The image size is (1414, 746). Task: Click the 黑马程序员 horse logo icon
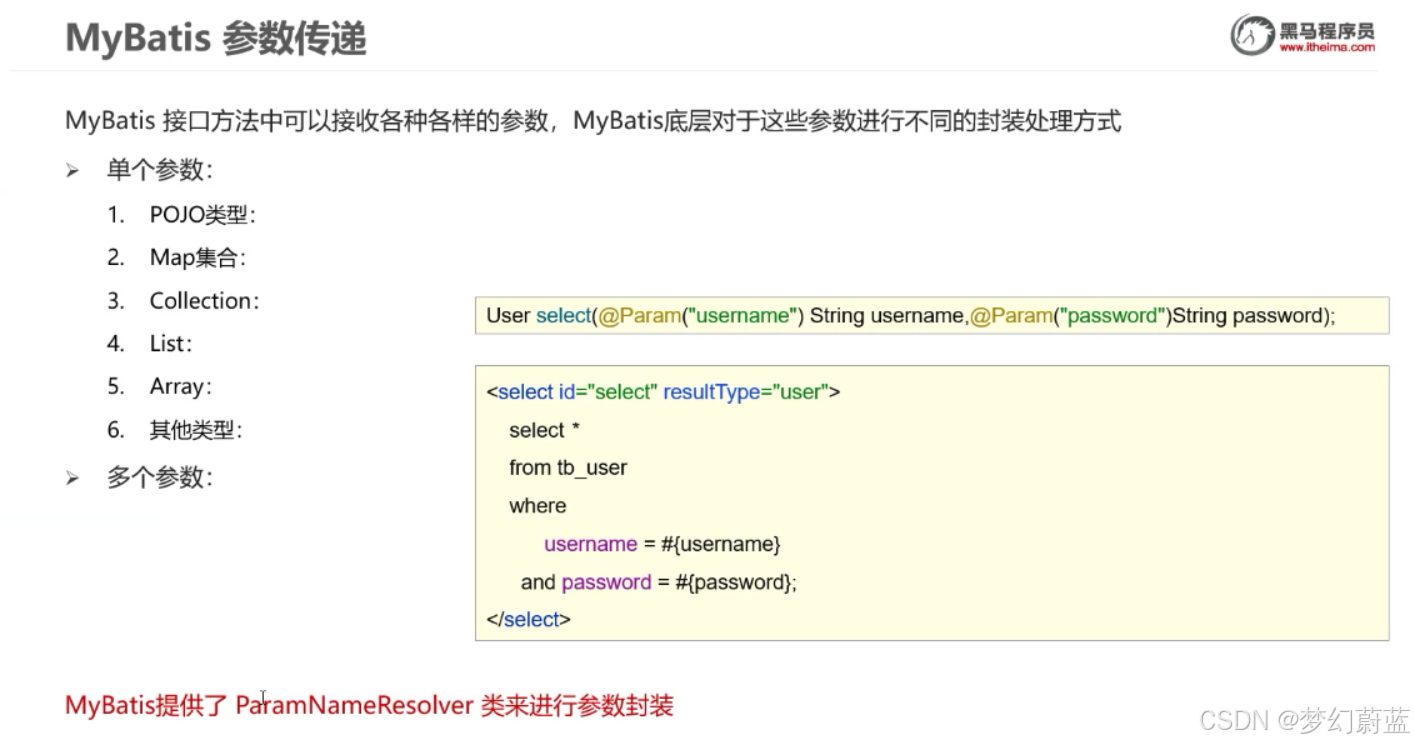pos(1252,36)
